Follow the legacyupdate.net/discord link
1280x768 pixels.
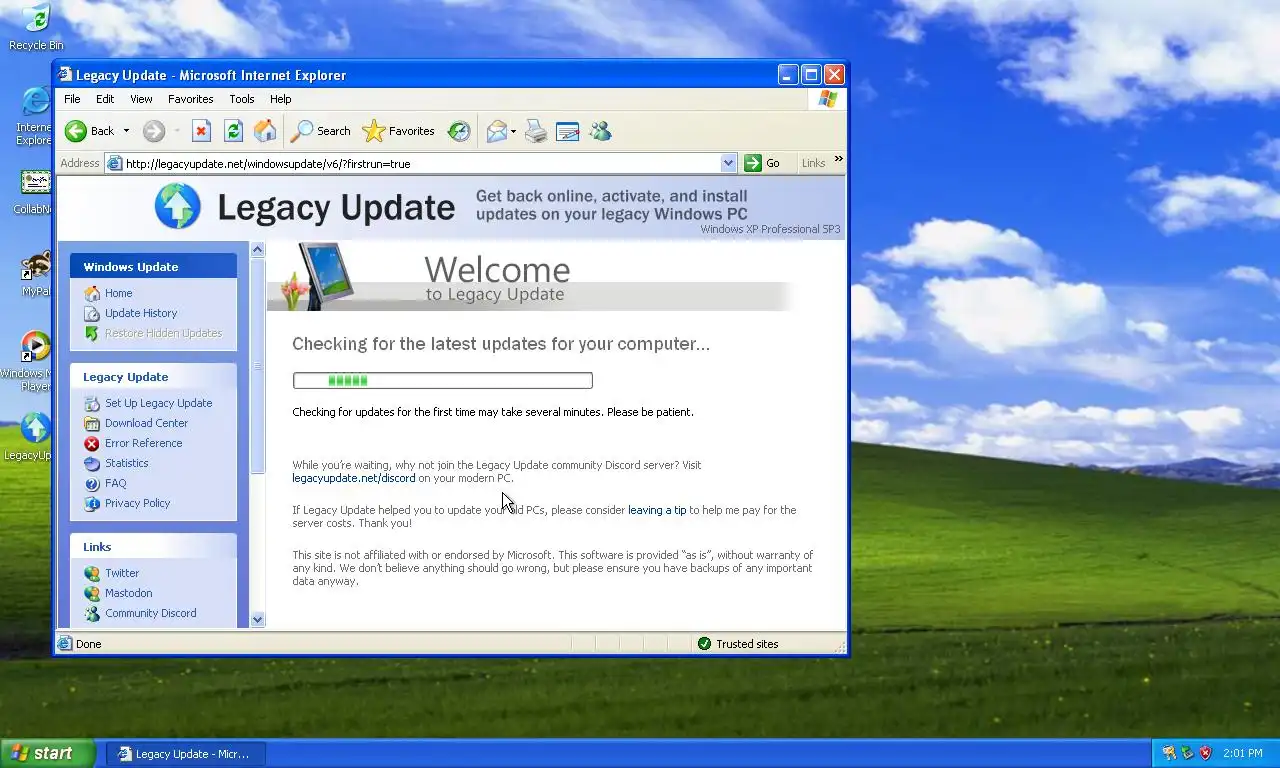353,478
